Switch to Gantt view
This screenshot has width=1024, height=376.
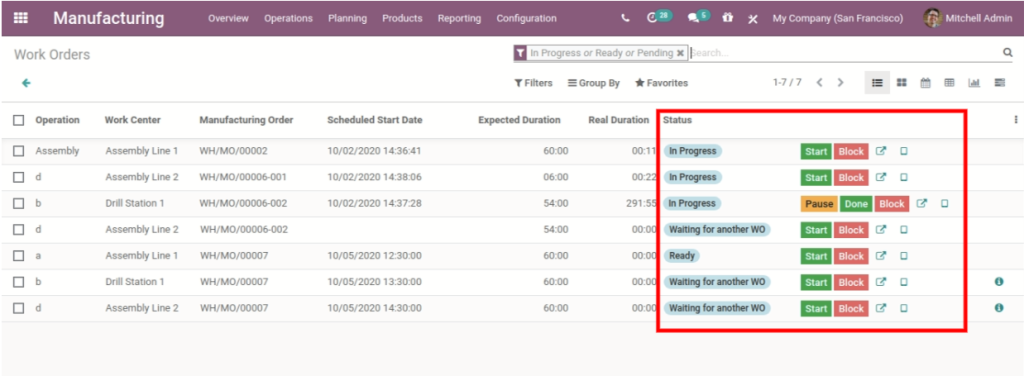(999, 83)
